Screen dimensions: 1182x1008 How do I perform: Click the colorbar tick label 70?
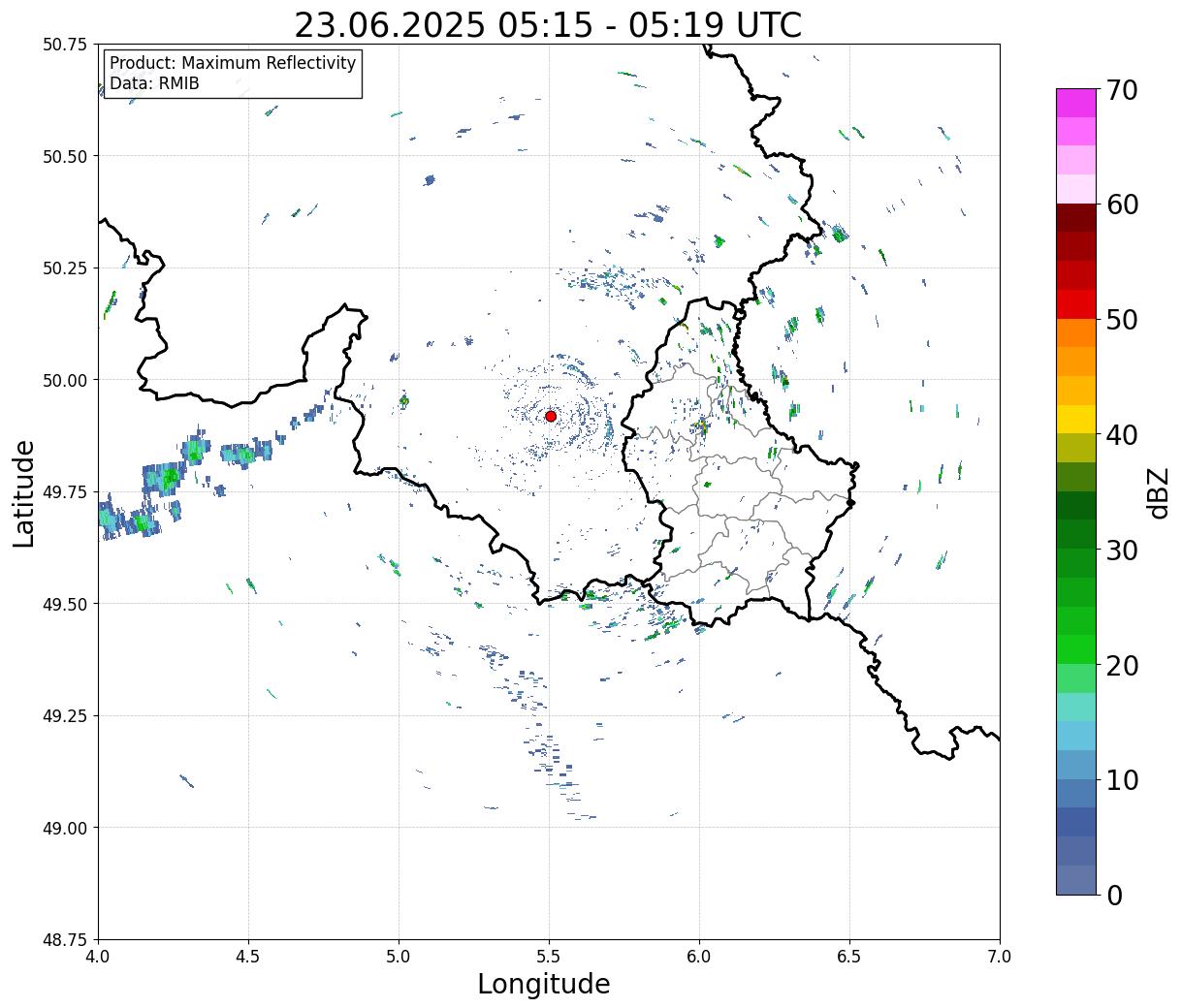pos(1122,89)
